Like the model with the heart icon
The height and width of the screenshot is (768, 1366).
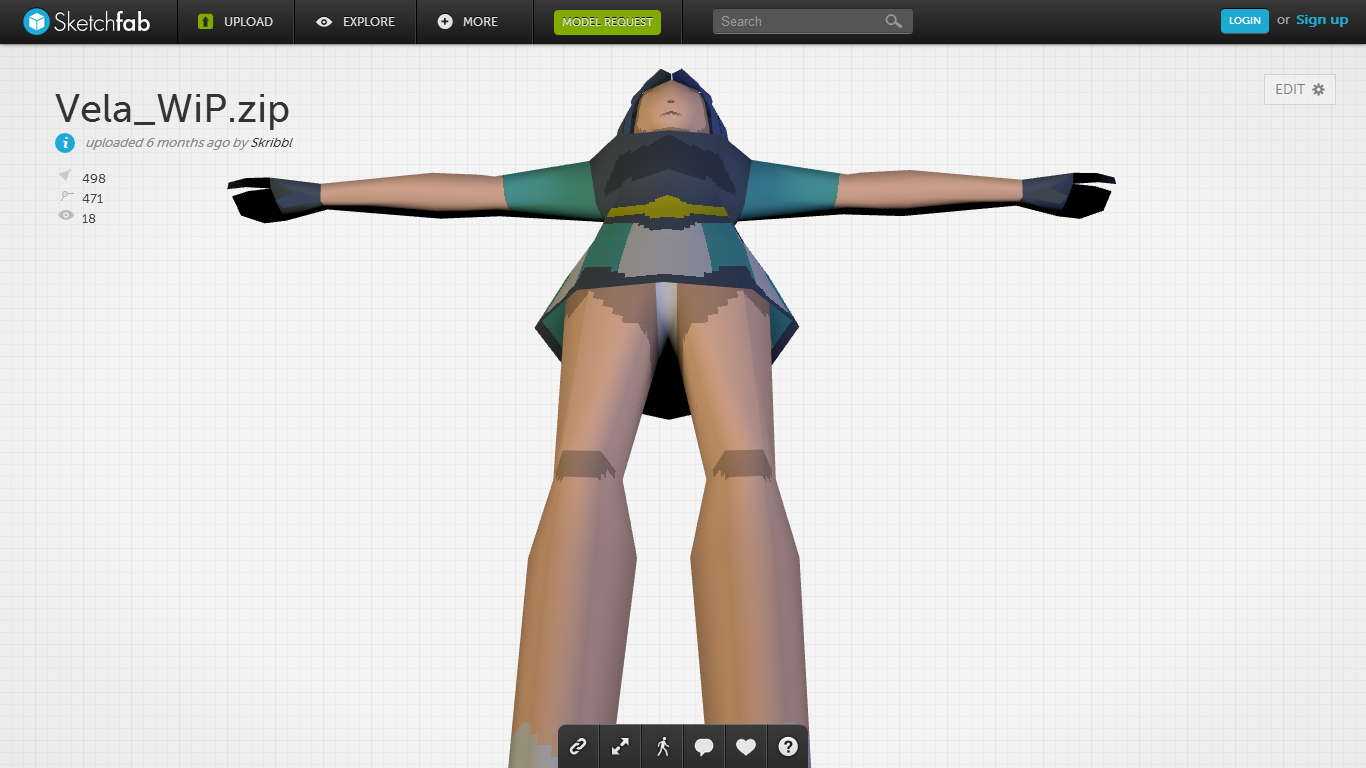pyautogui.click(x=746, y=746)
